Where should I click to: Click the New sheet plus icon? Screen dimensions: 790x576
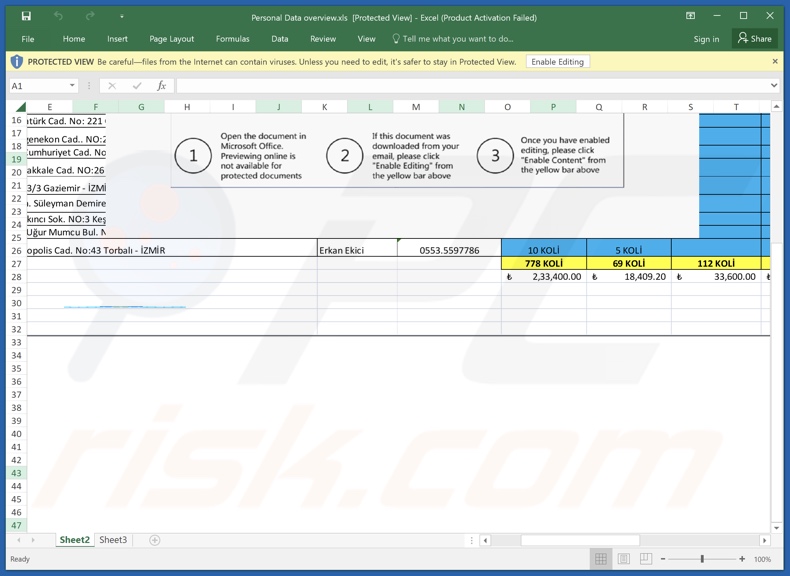(x=155, y=540)
